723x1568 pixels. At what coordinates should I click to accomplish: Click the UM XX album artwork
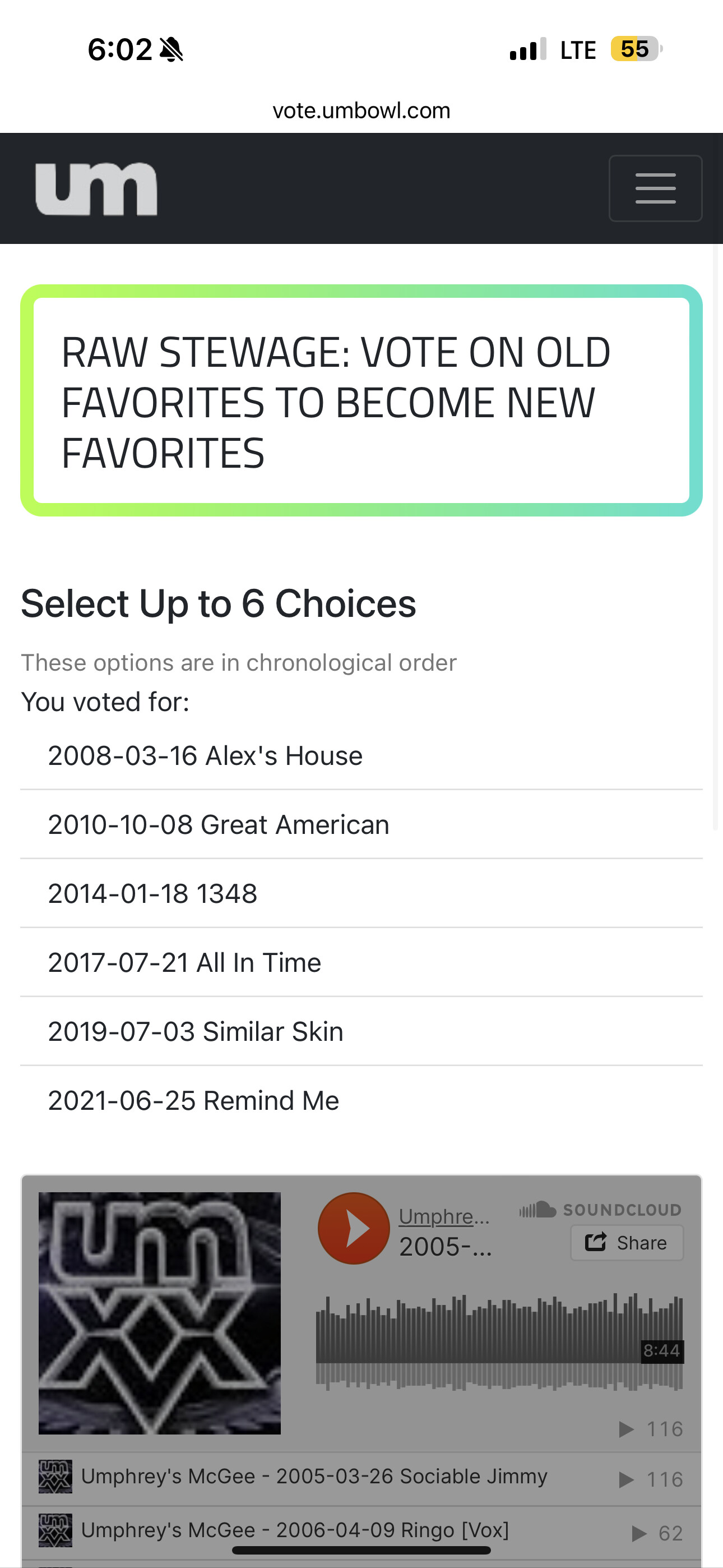[x=159, y=1313]
